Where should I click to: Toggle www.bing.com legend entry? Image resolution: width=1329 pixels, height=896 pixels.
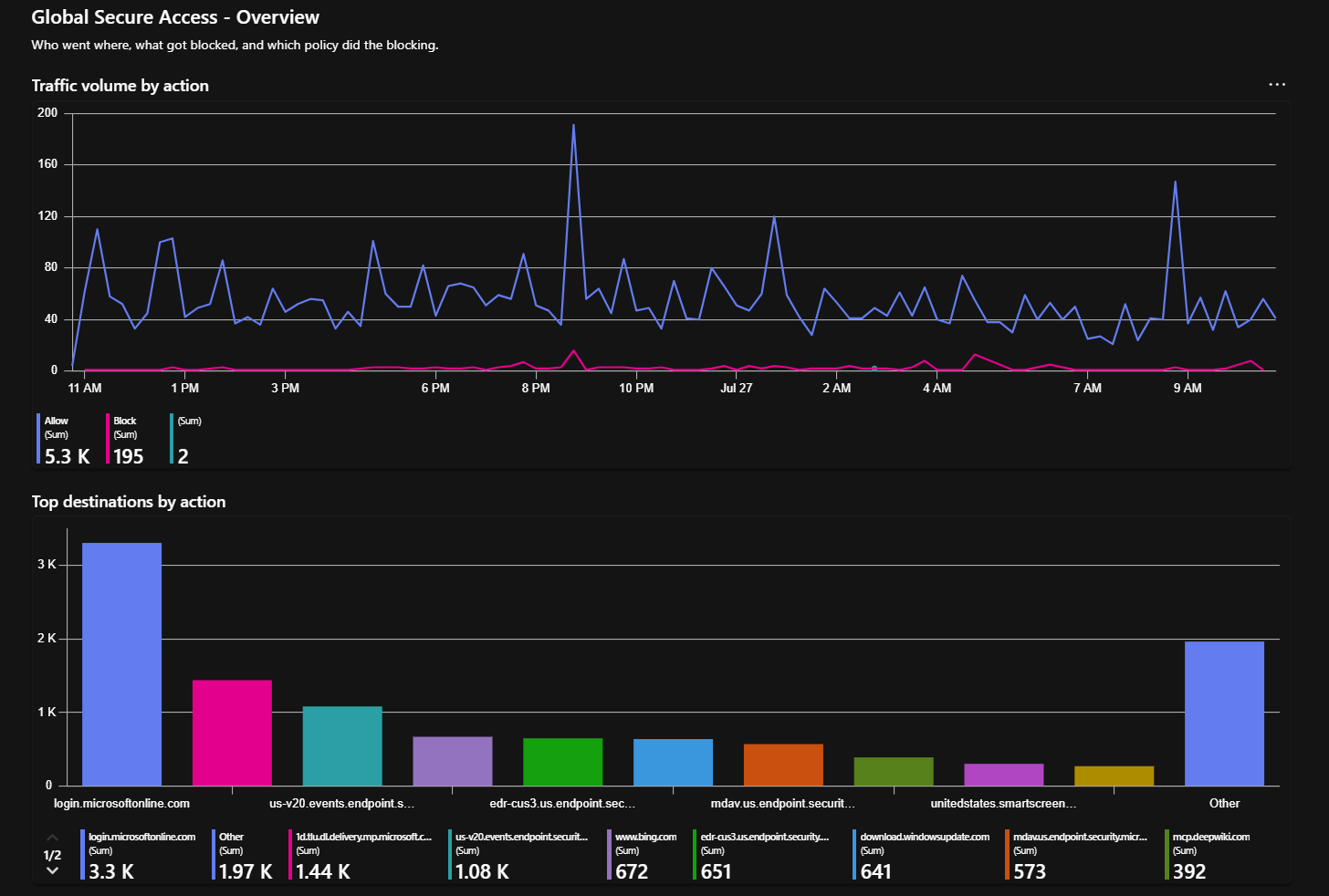point(644,855)
